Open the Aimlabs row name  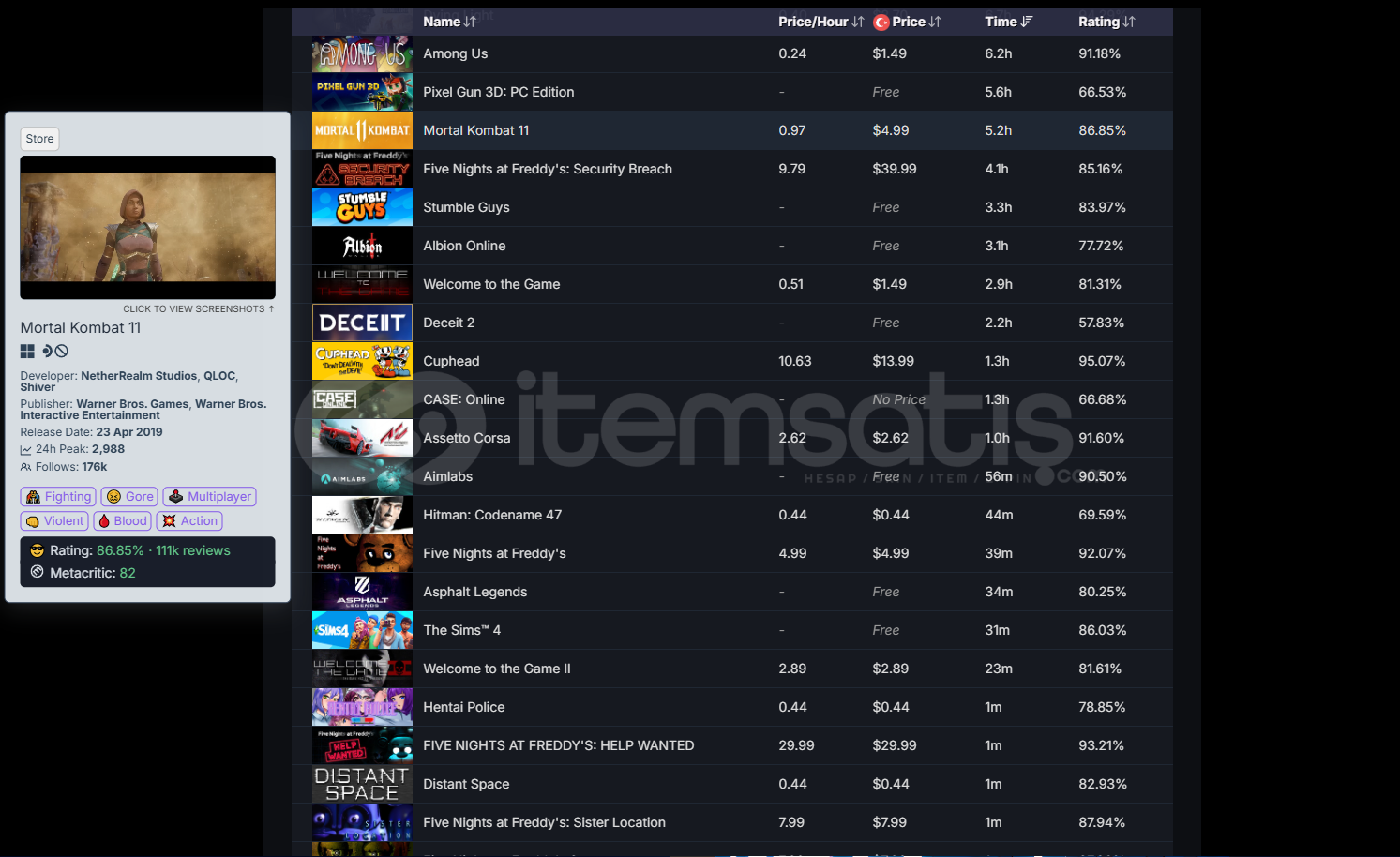pos(447,476)
